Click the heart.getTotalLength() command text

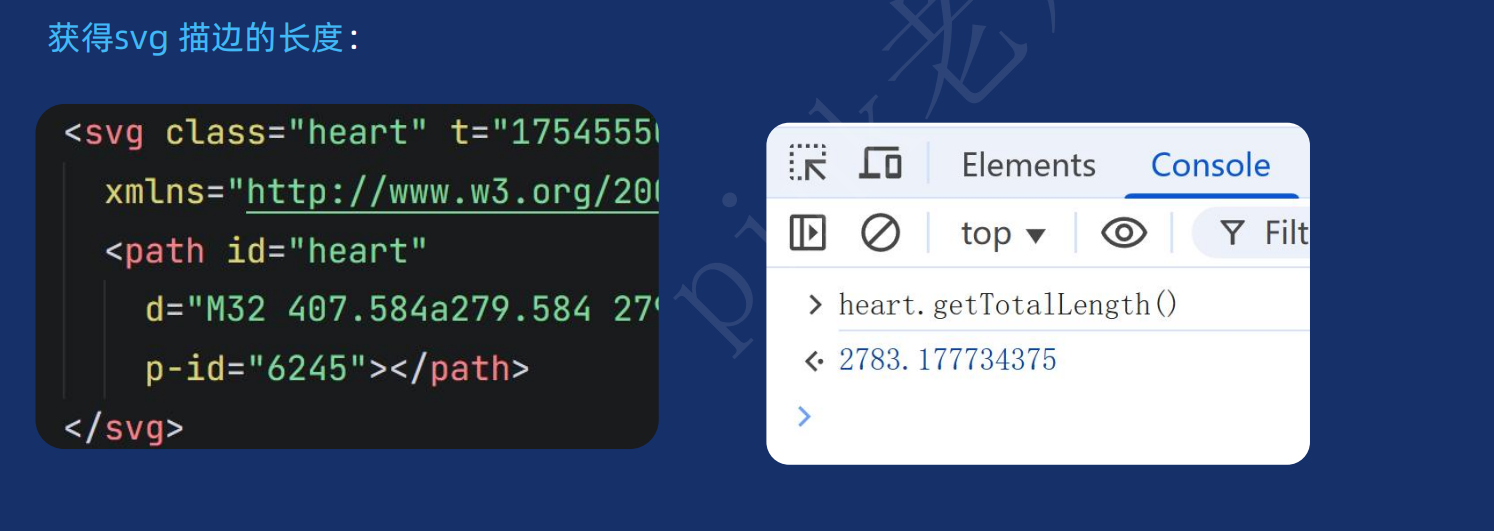click(1008, 305)
